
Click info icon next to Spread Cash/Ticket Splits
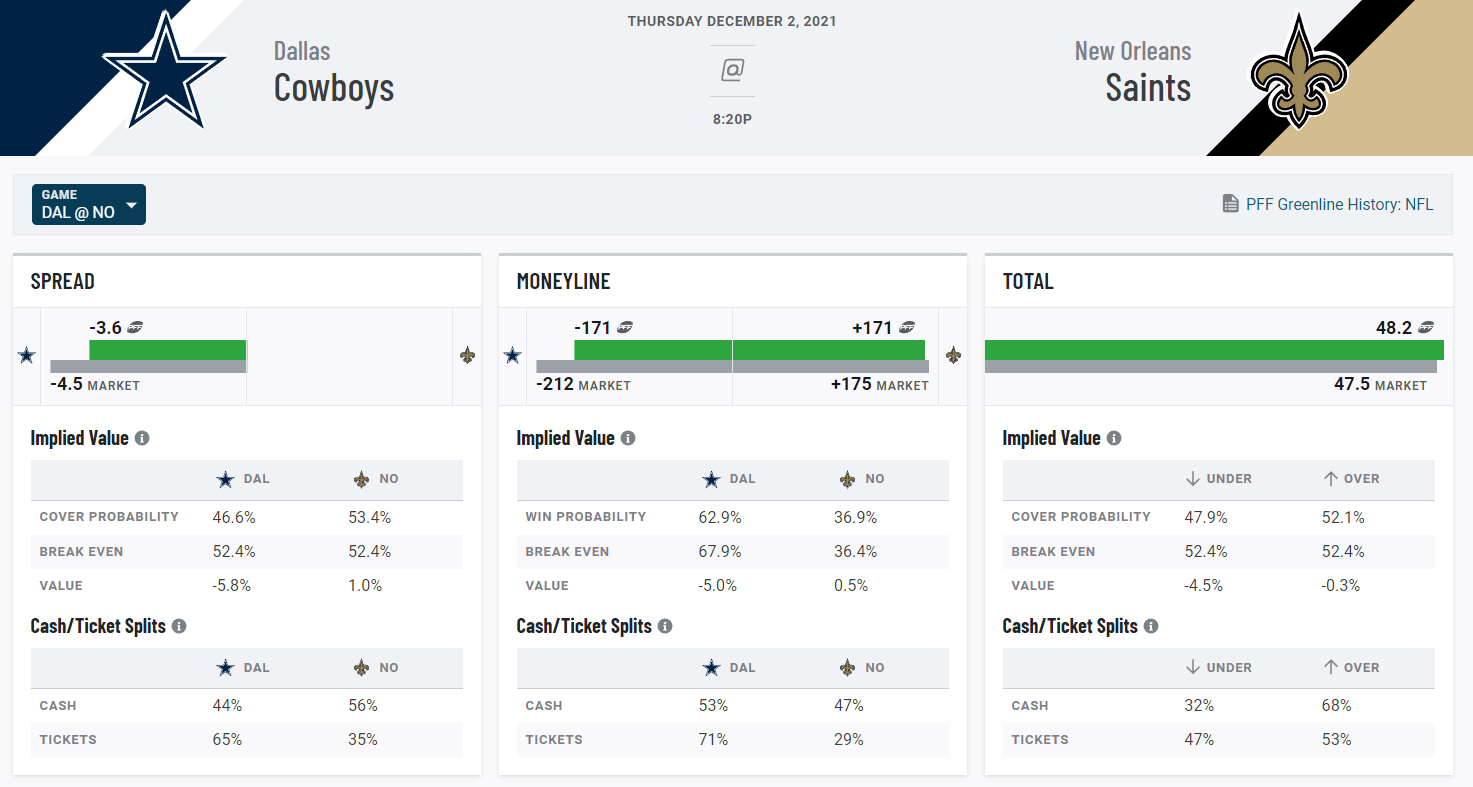(179, 626)
